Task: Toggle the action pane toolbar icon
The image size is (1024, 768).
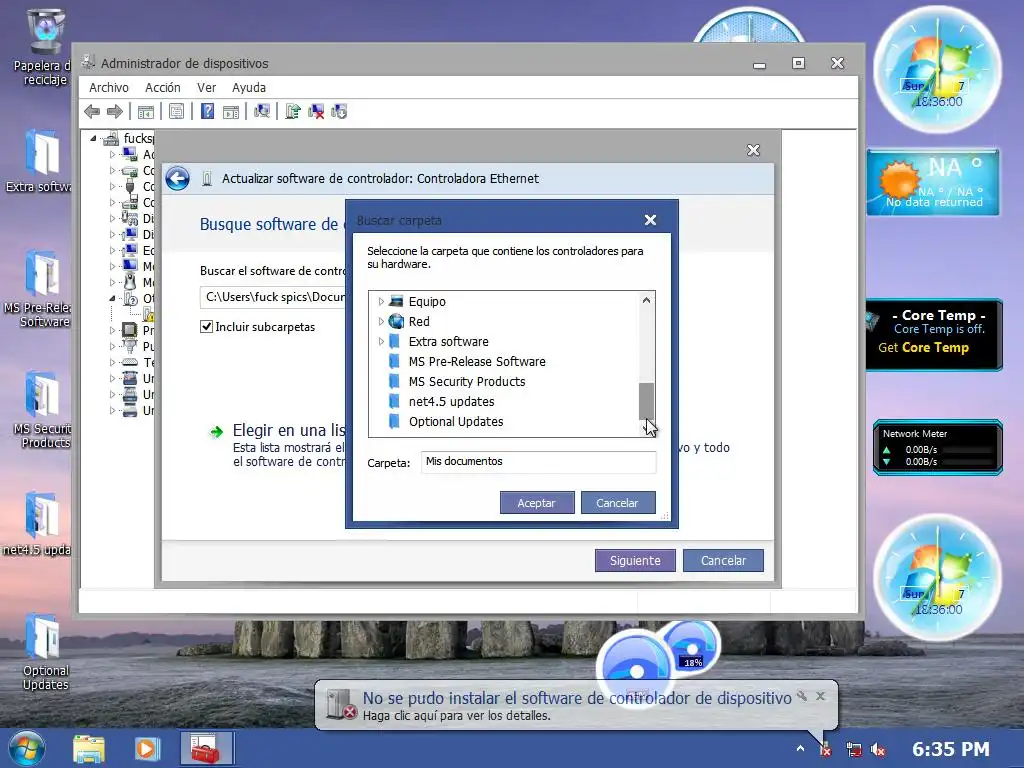Action: (231, 112)
